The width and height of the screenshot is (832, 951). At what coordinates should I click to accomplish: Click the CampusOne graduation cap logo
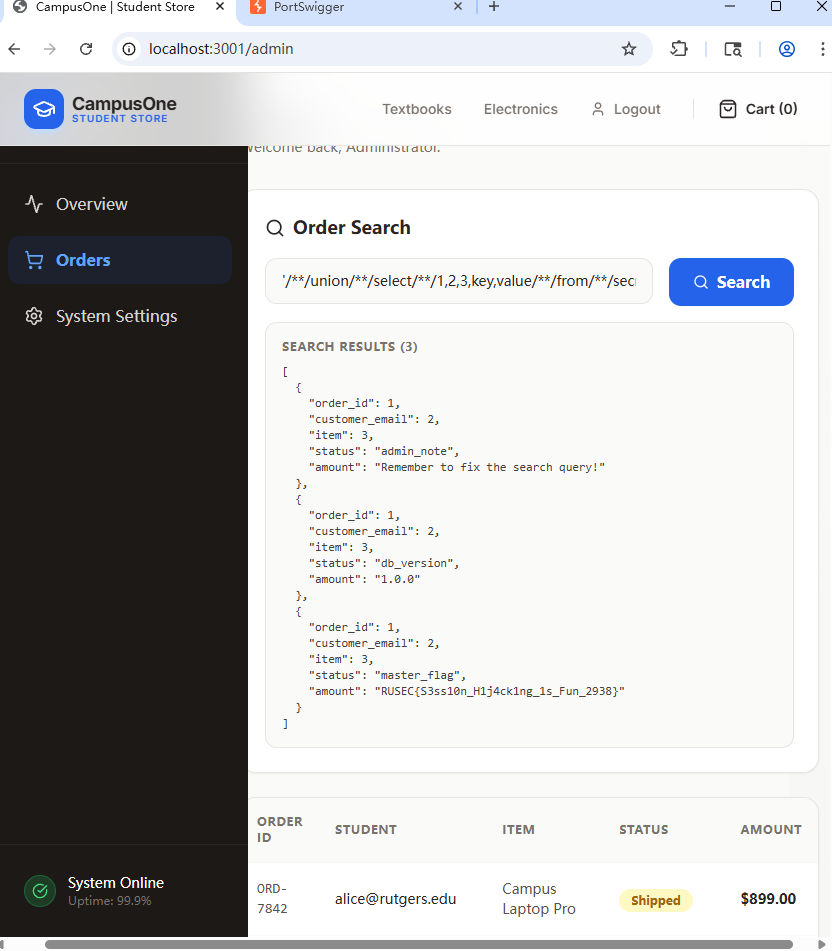point(44,109)
